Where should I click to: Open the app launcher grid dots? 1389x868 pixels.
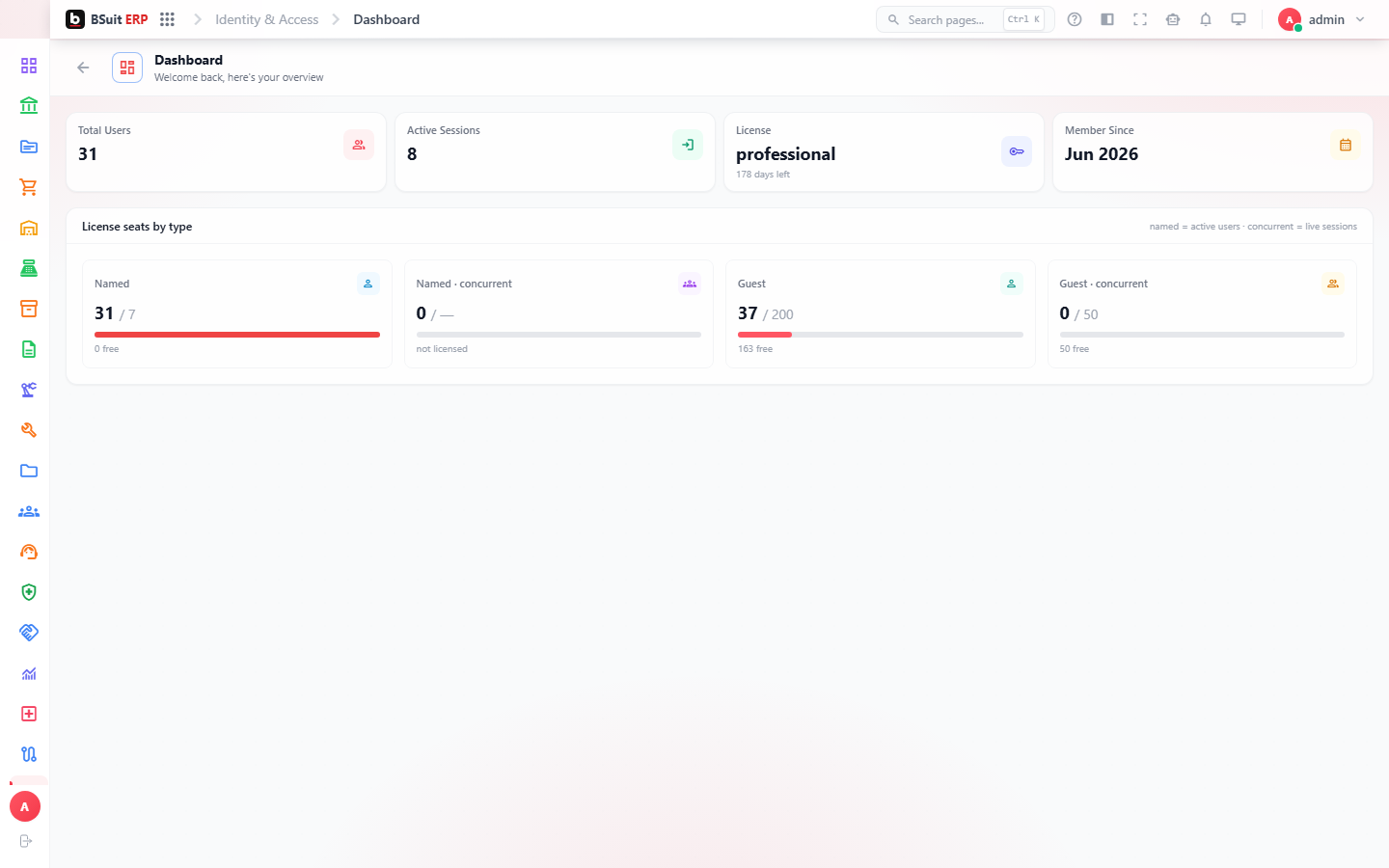tap(167, 19)
